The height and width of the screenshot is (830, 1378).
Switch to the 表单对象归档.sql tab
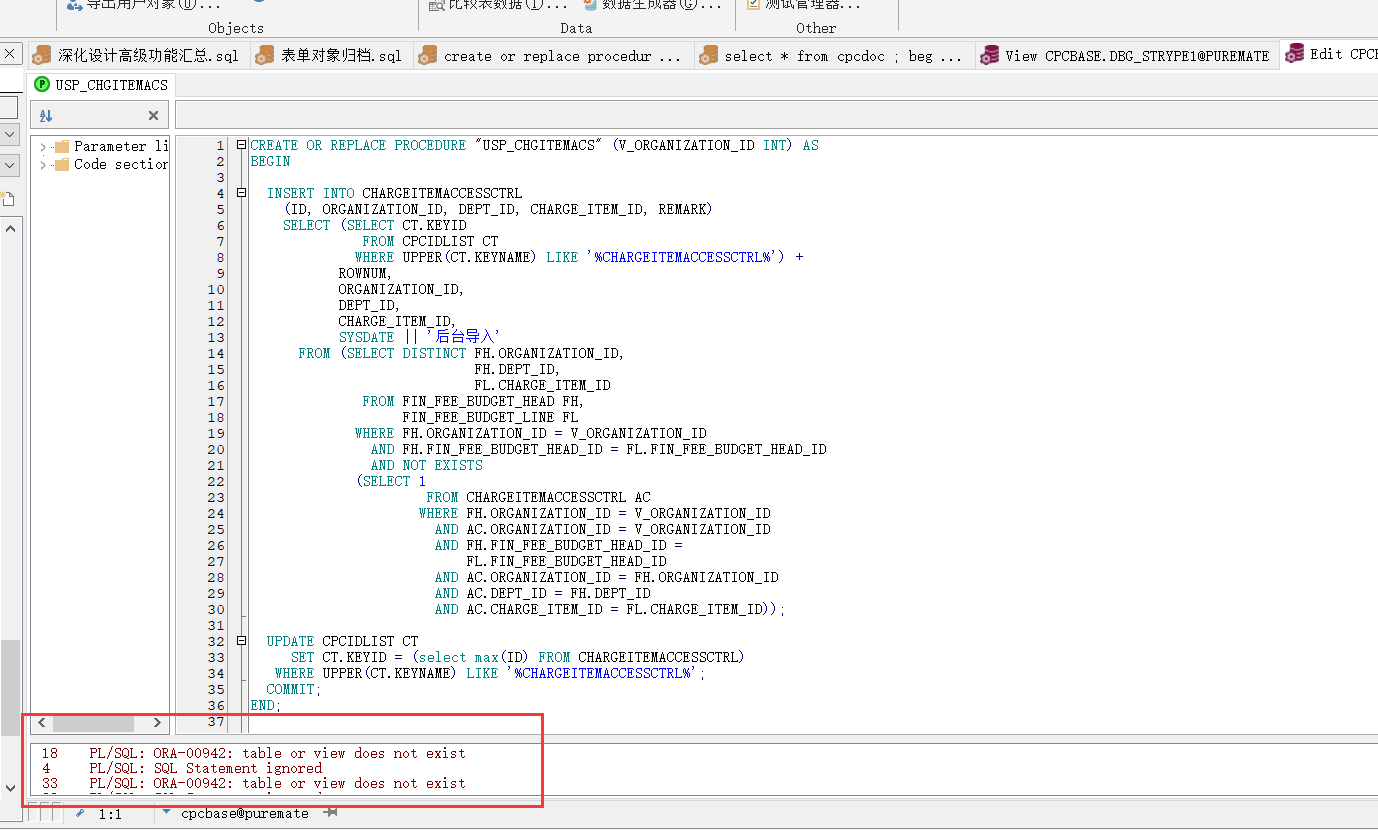pos(329,56)
